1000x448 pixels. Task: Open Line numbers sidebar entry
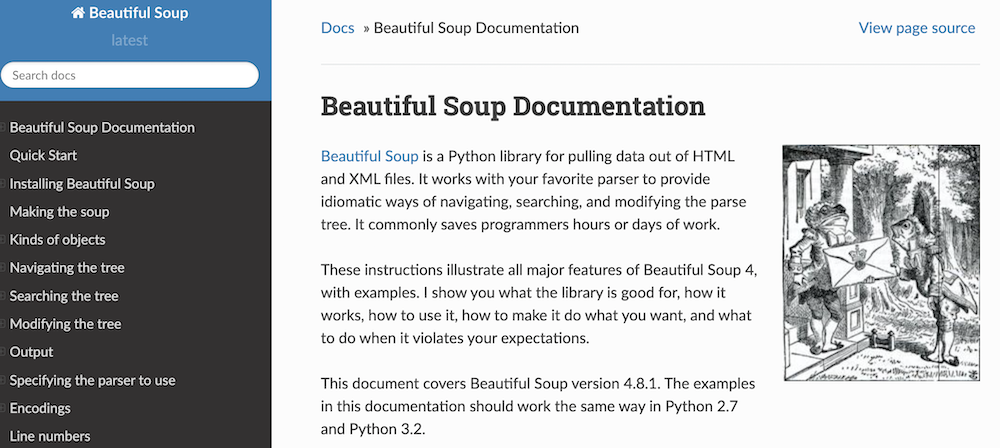(x=50, y=435)
